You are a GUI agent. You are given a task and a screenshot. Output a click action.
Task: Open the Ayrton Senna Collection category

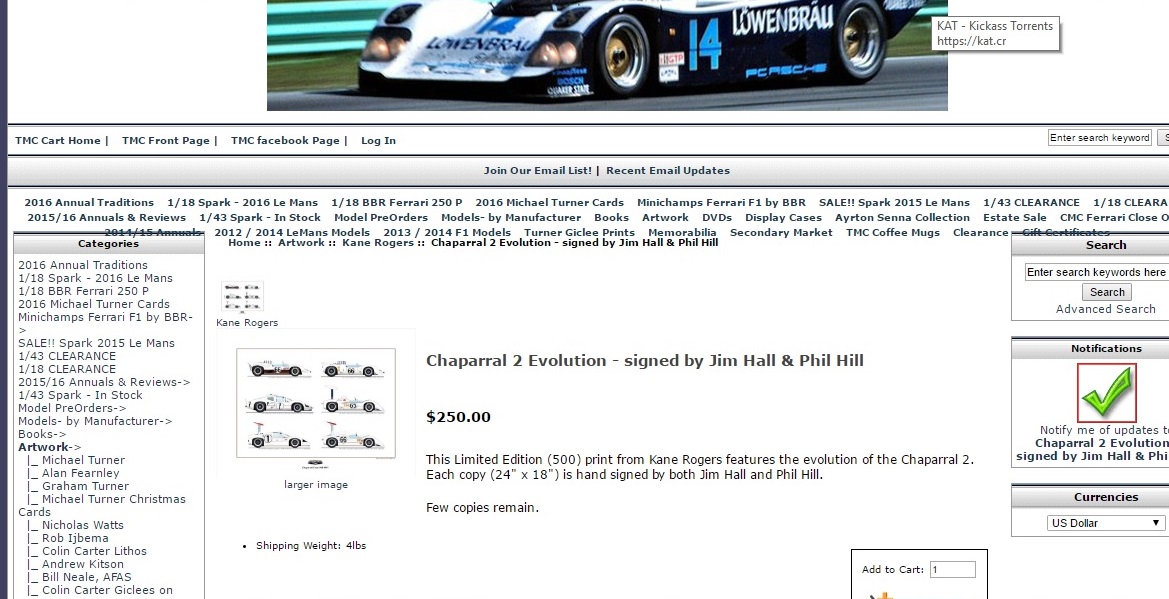[x=902, y=217]
